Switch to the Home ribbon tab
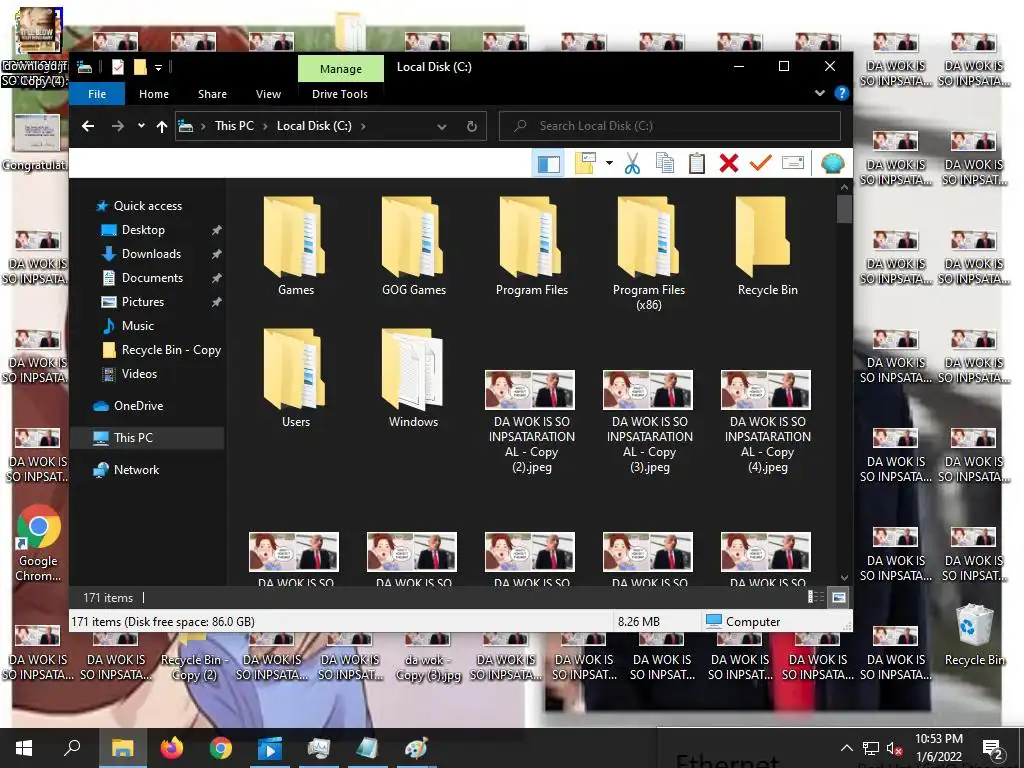The height and width of the screenshot is (768, 1024). point(153,94)
